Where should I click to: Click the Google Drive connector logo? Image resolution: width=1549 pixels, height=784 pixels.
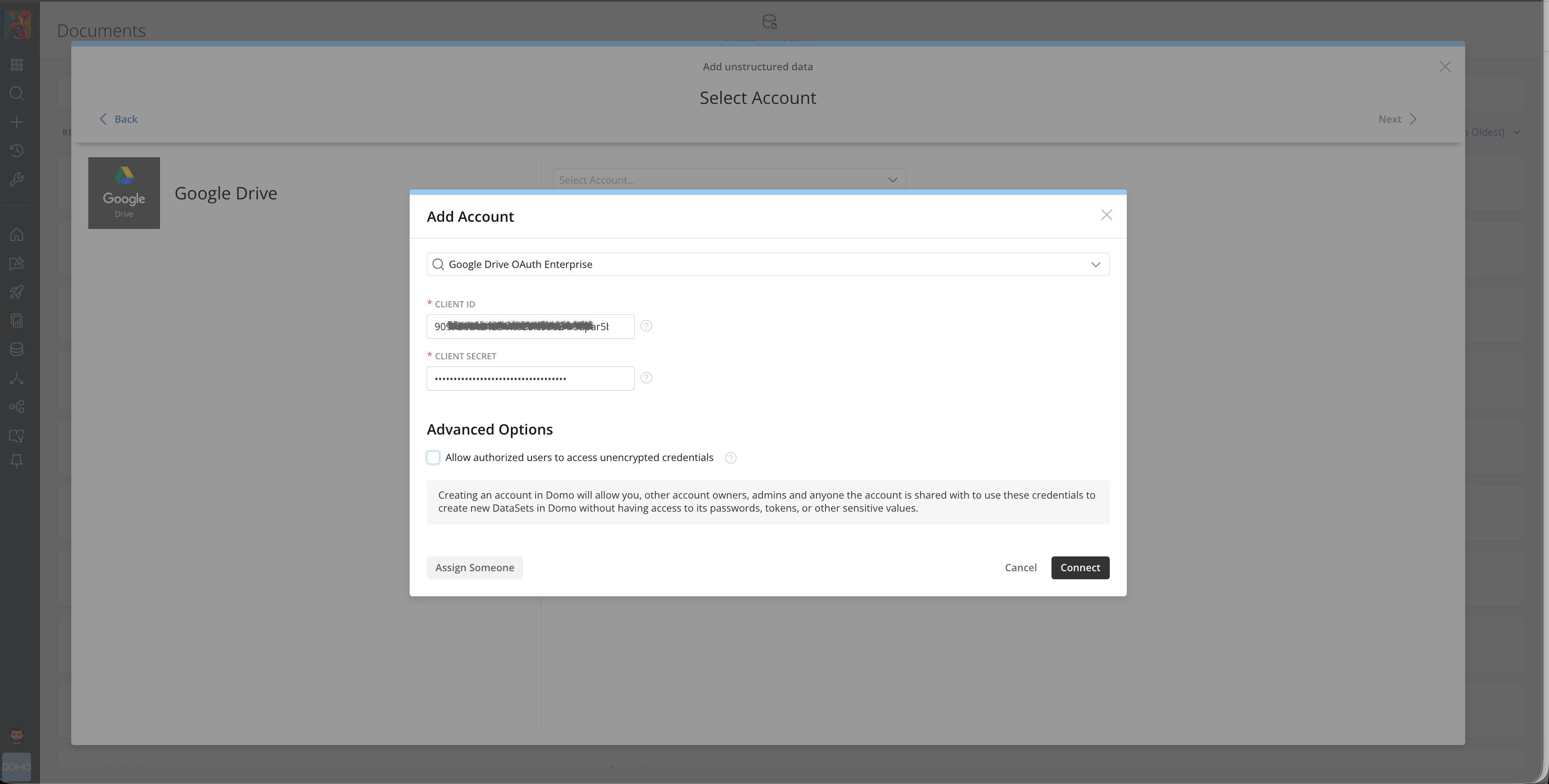click(x=124, y=193)
